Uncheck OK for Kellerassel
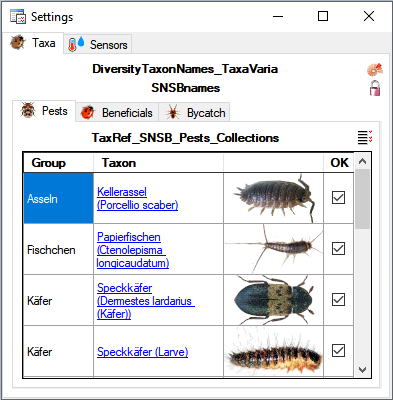393x400 pixels. tap(338, 197)
